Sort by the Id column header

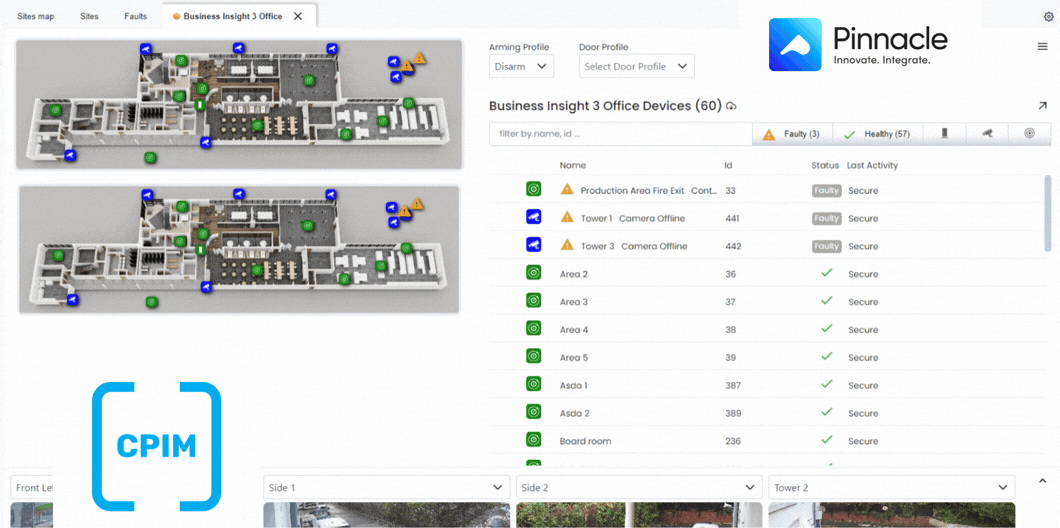tap(728, 165)
